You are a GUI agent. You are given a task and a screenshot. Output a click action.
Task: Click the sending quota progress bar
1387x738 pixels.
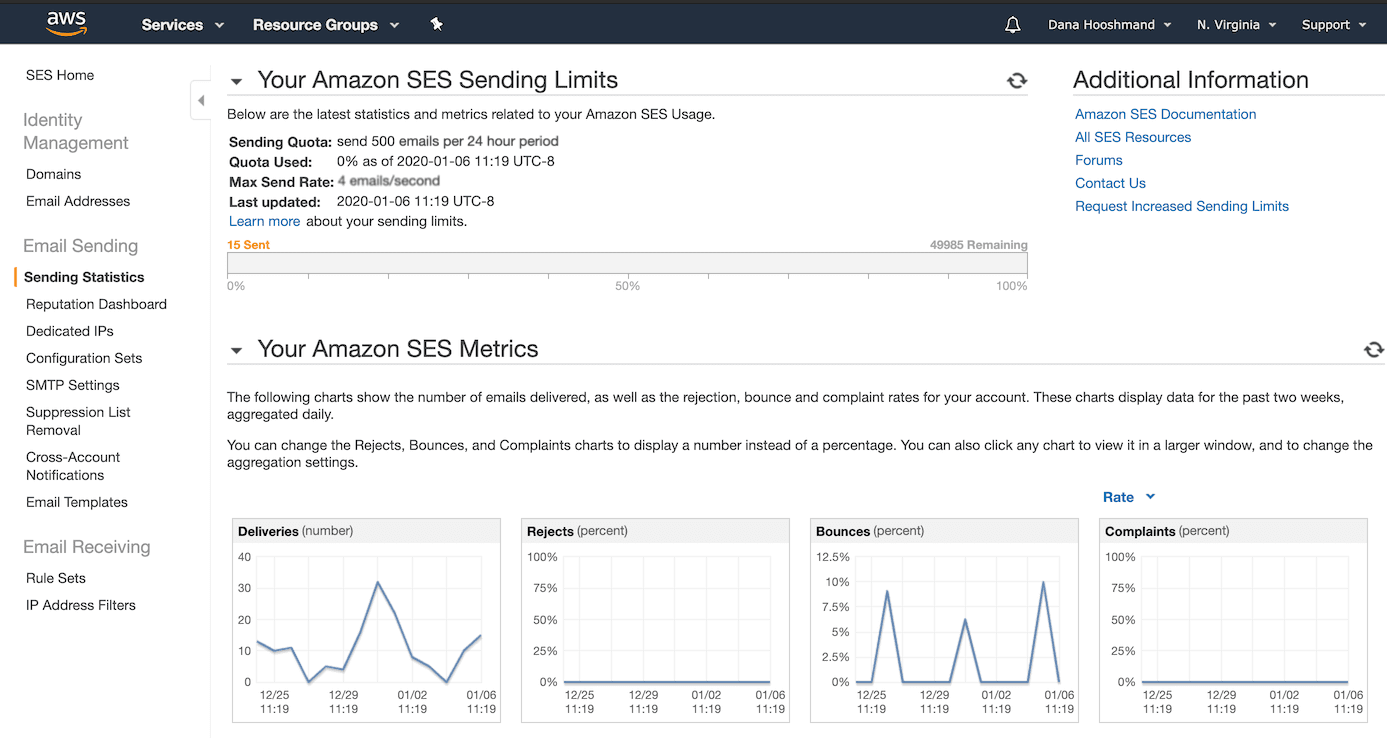(x=627, y=263)
